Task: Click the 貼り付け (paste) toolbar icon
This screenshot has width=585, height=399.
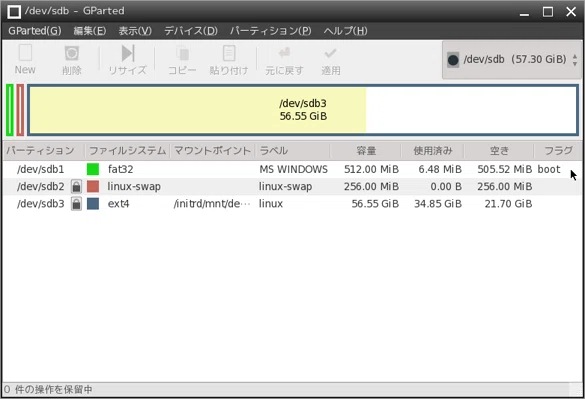Action: pos(229,53)
